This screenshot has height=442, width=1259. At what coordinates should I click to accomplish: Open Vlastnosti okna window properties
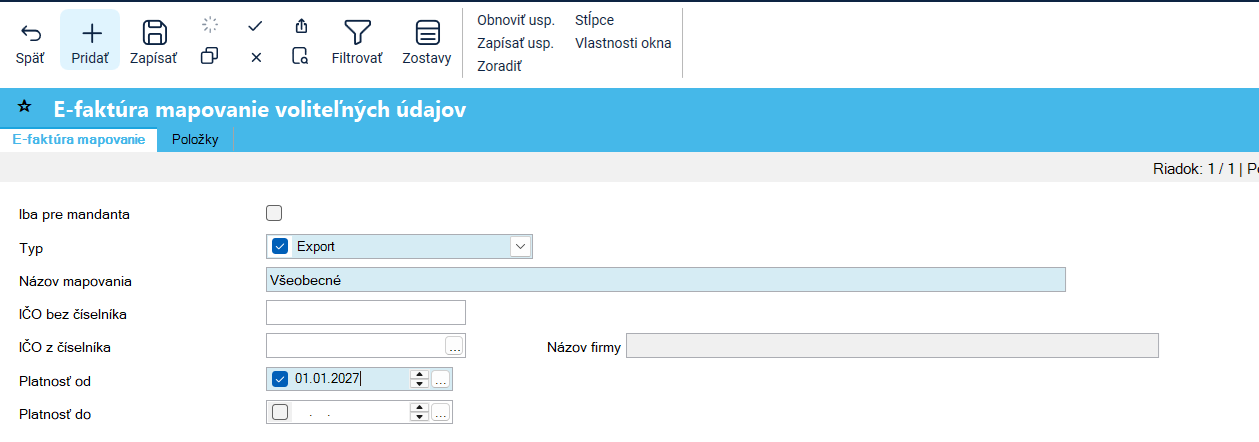[x=623, y=43]
